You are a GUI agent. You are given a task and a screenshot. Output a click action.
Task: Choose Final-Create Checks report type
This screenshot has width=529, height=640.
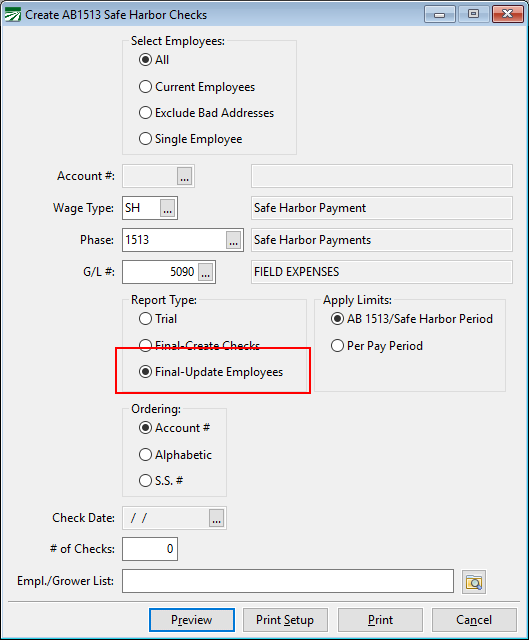[x=199, y=345]
